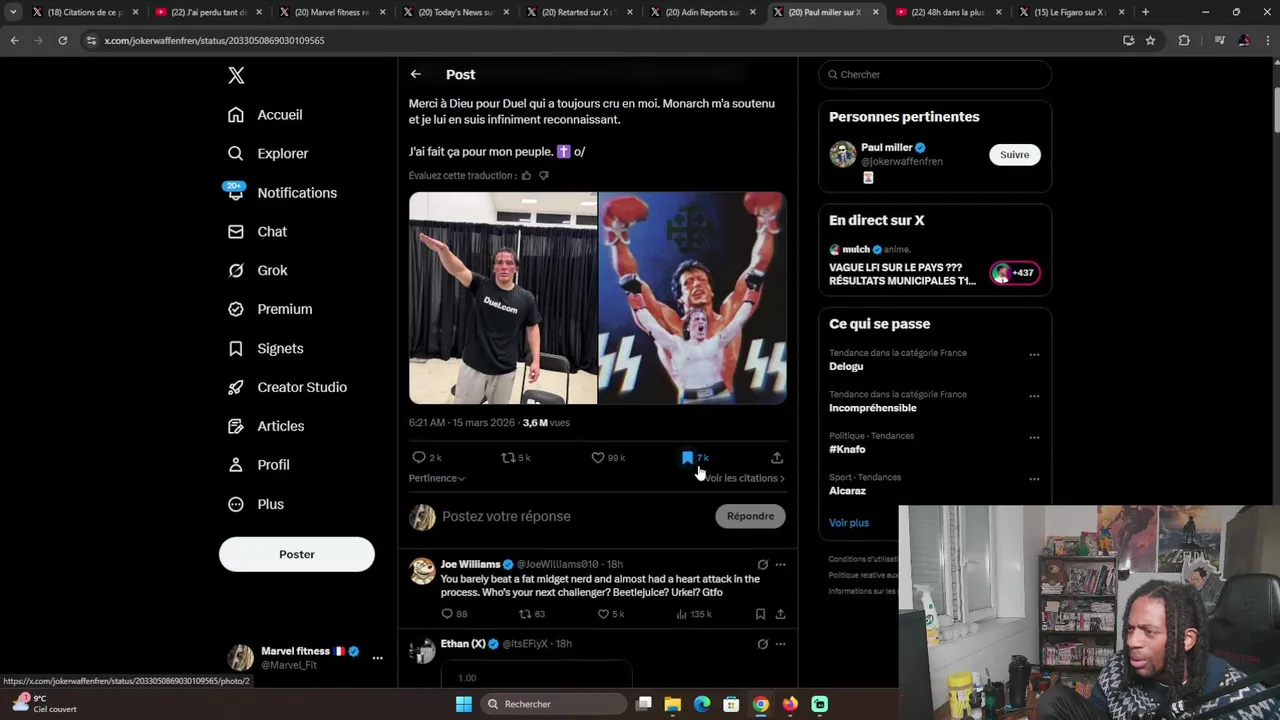Open the Explorer search page
The height and width of the screenshot is (720, 1280).
pyautogui.click(x=268, y=154)
